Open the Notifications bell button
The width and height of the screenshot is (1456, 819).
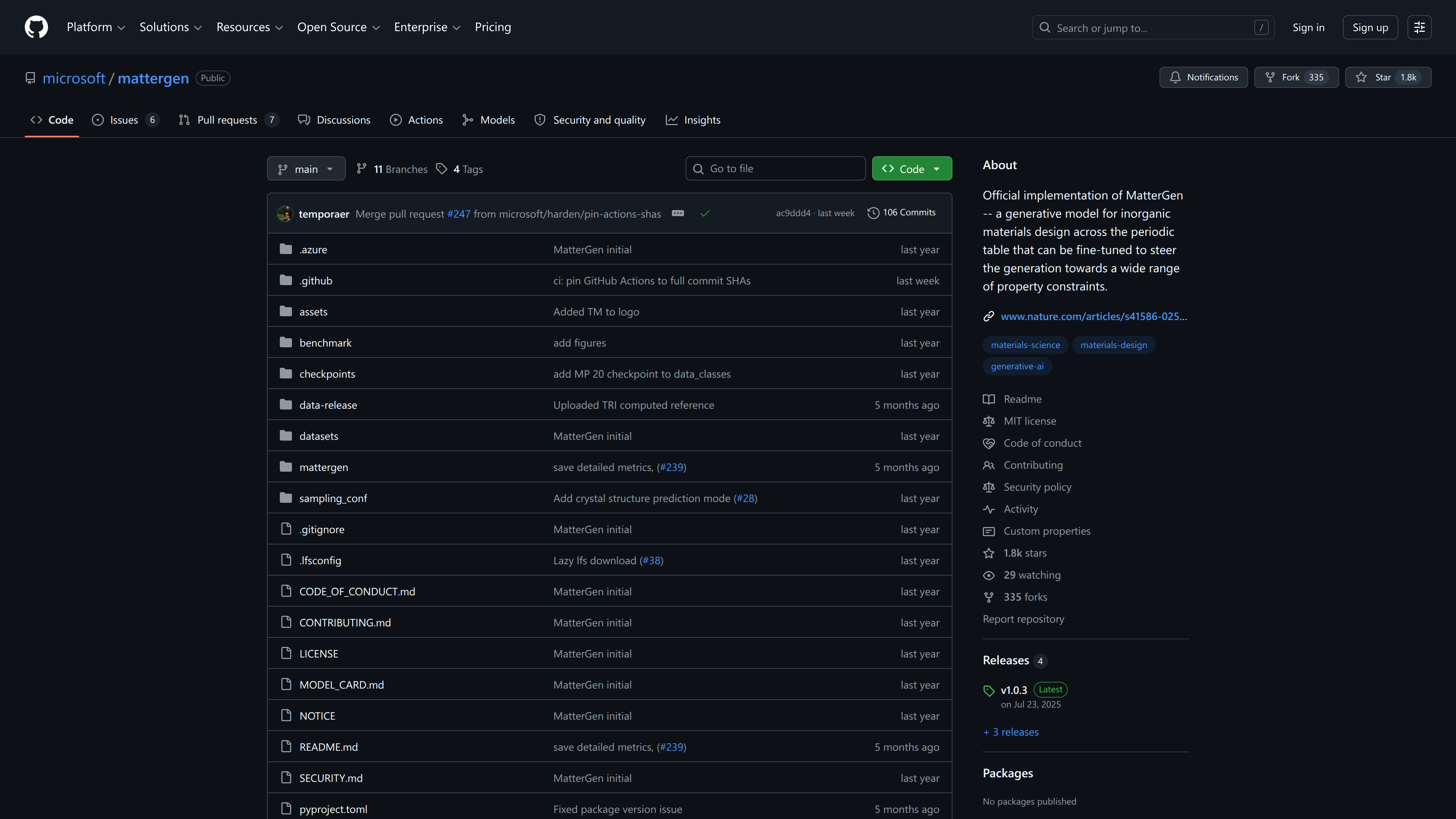tap(1203, 77)
